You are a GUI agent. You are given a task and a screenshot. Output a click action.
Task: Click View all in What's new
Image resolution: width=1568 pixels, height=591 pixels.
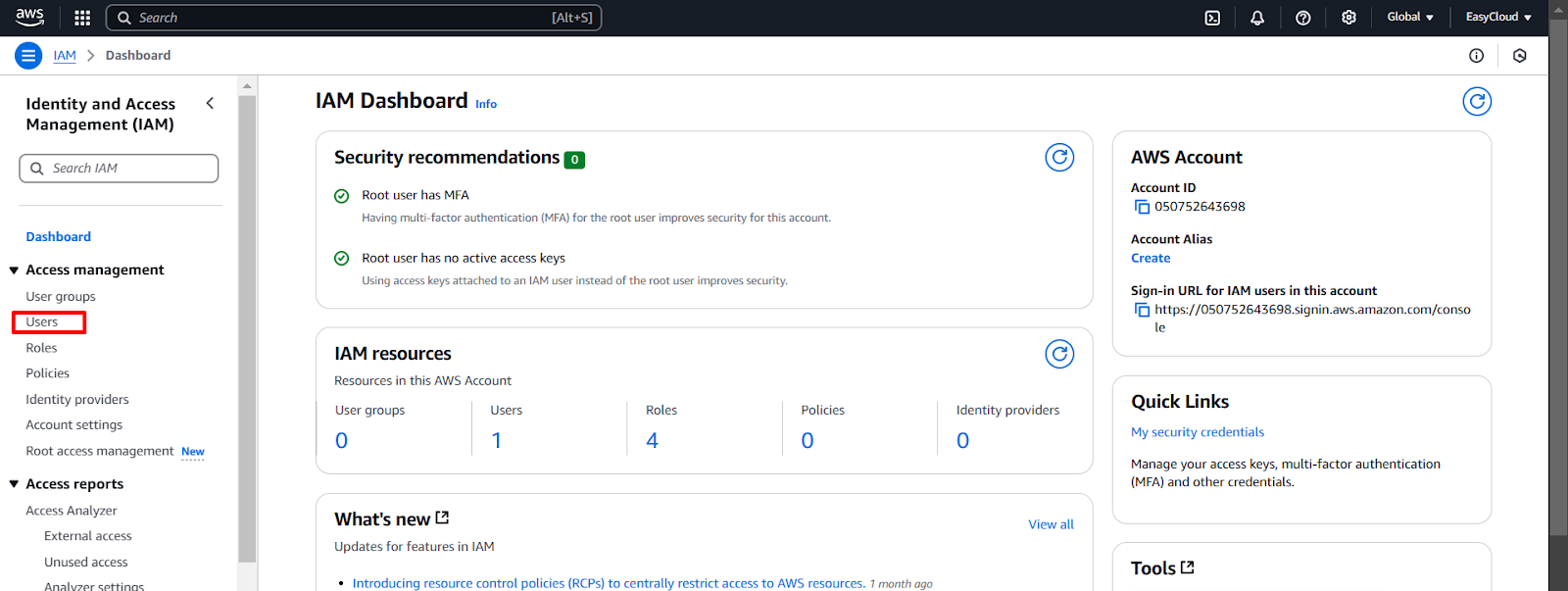pos(1051,525)
